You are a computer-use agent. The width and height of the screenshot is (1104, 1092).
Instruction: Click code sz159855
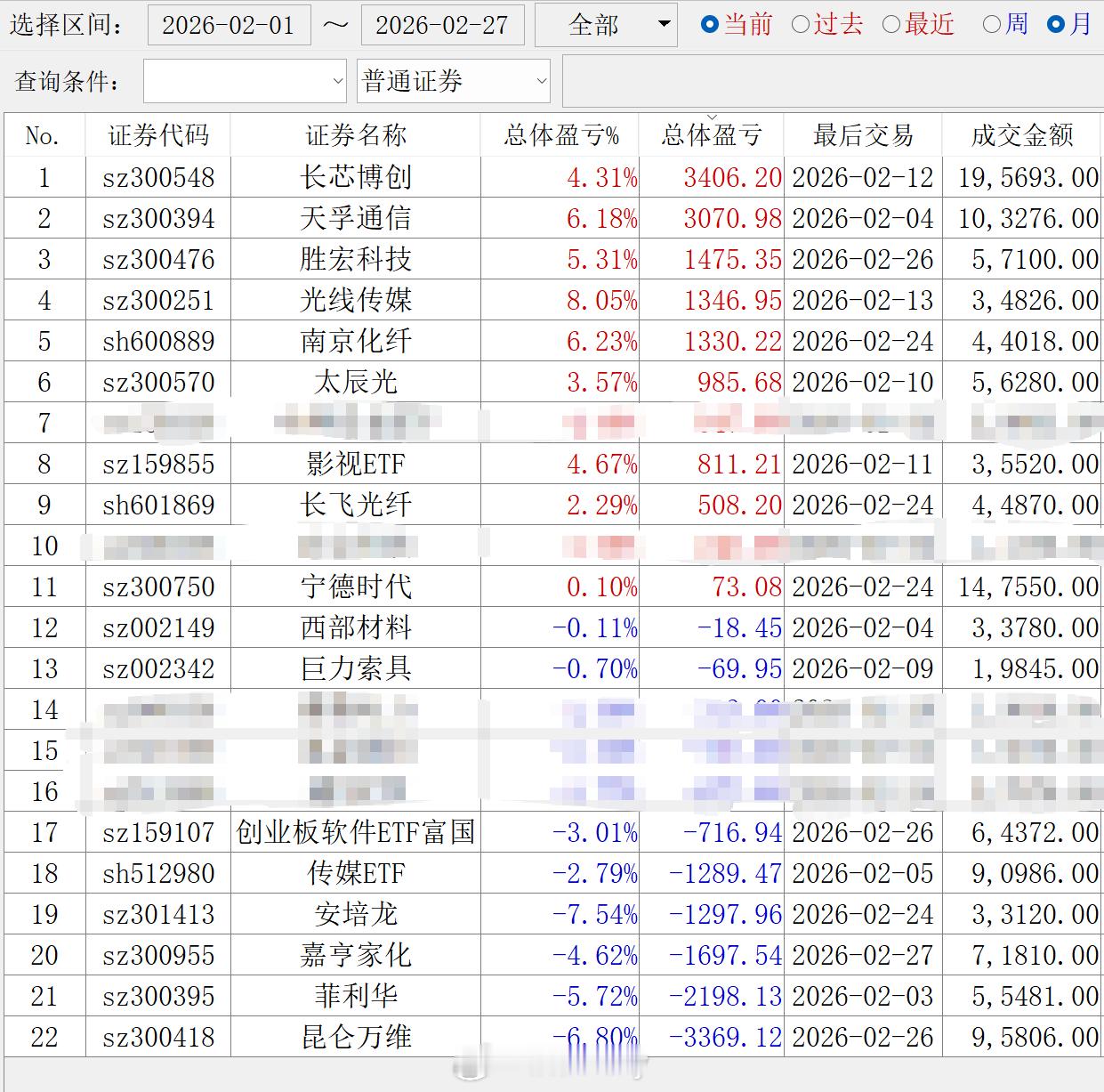[158, 465]
